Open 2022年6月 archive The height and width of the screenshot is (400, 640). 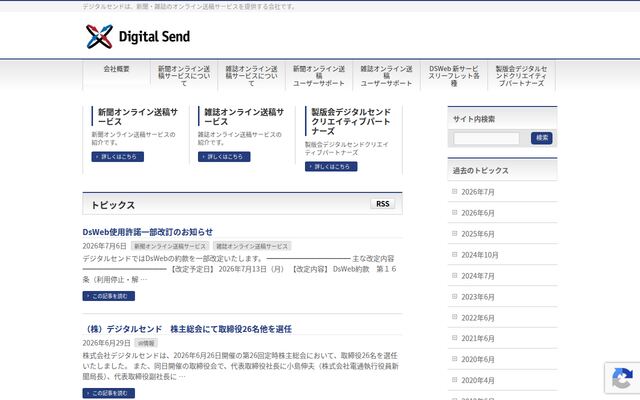(478, 318)
